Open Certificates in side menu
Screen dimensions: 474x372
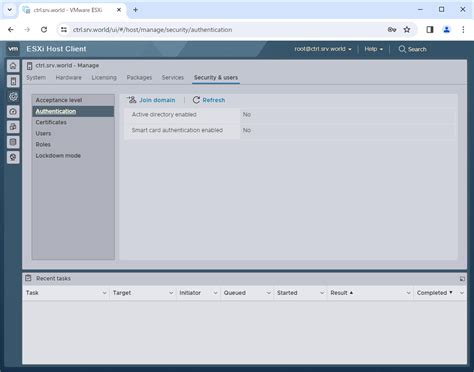pos(73,122)
